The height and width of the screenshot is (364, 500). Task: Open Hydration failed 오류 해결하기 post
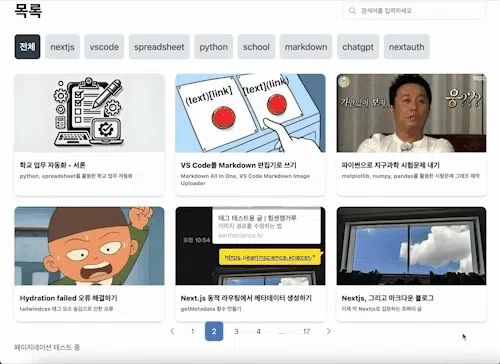click(68, 298)
